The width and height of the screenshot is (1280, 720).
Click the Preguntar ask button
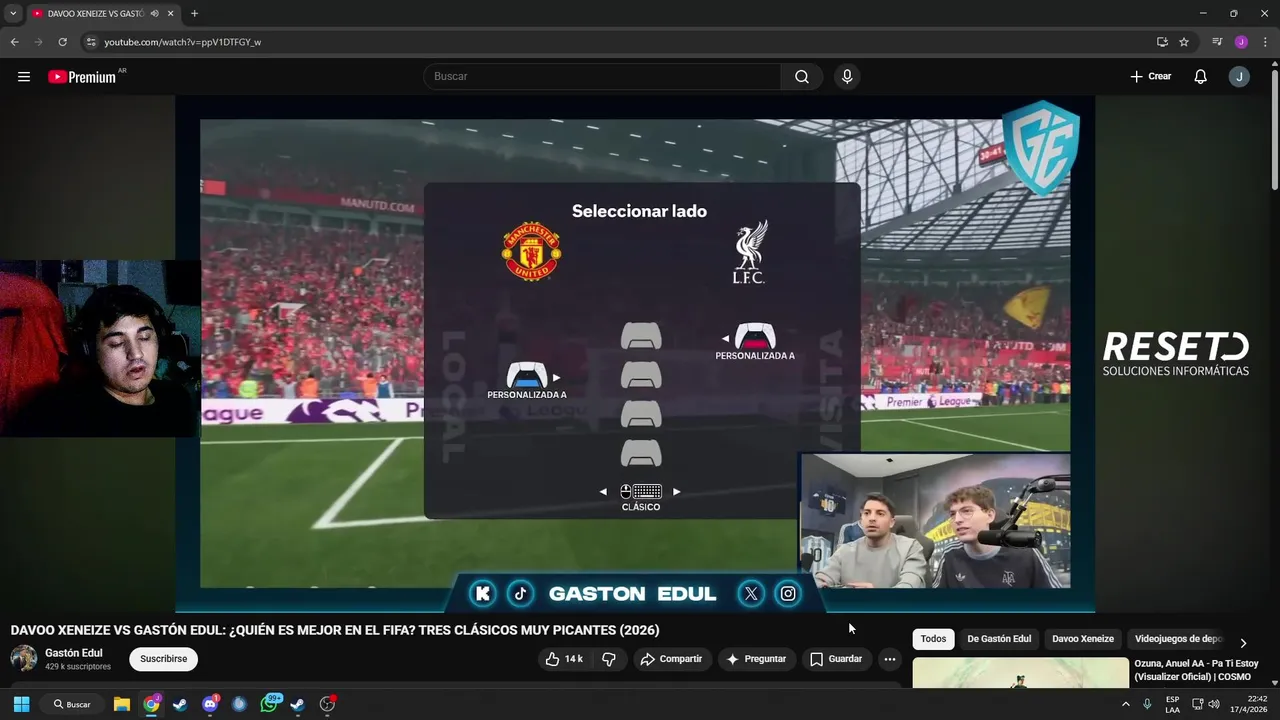click(x=756, y=659)
